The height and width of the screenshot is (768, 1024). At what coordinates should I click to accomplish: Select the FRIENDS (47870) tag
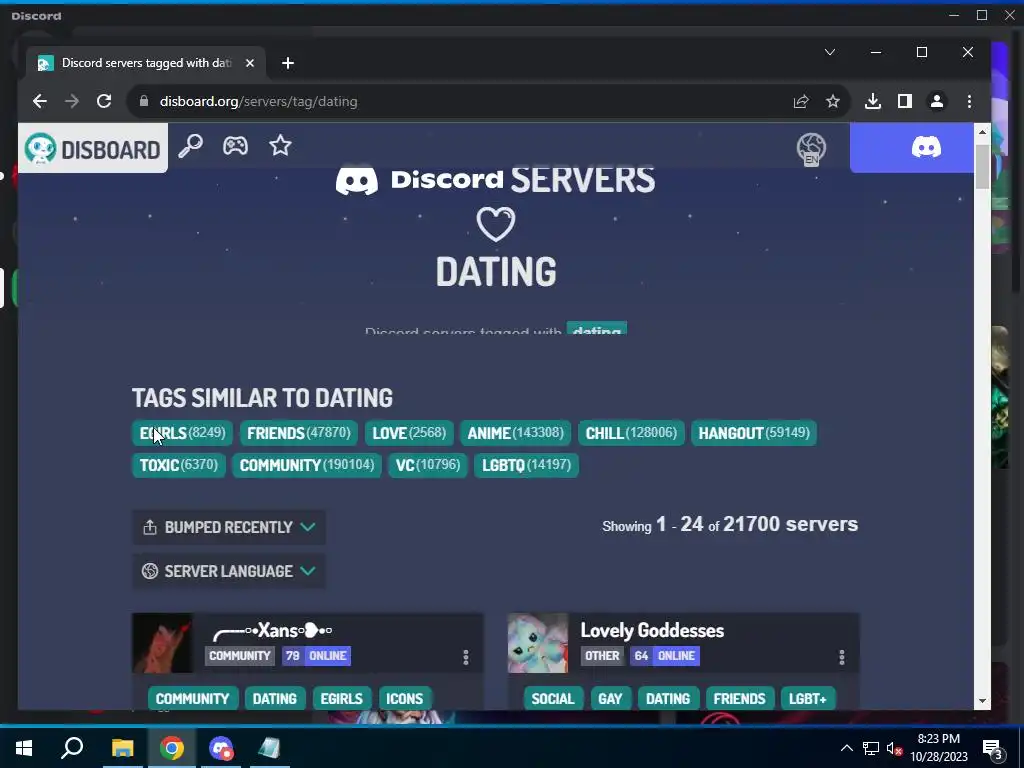pyautogui.click(x=298, y=433)
